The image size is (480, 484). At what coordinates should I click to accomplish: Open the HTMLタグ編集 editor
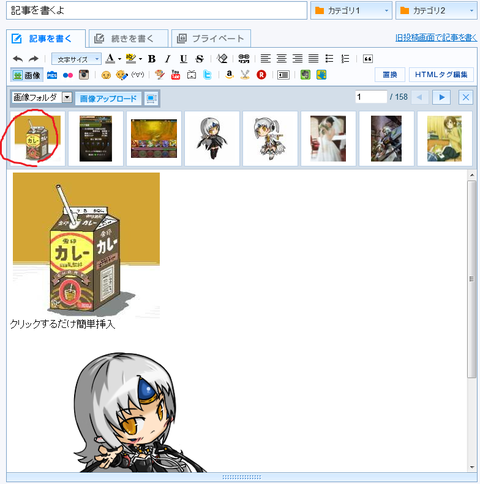(x=441, y=75)
